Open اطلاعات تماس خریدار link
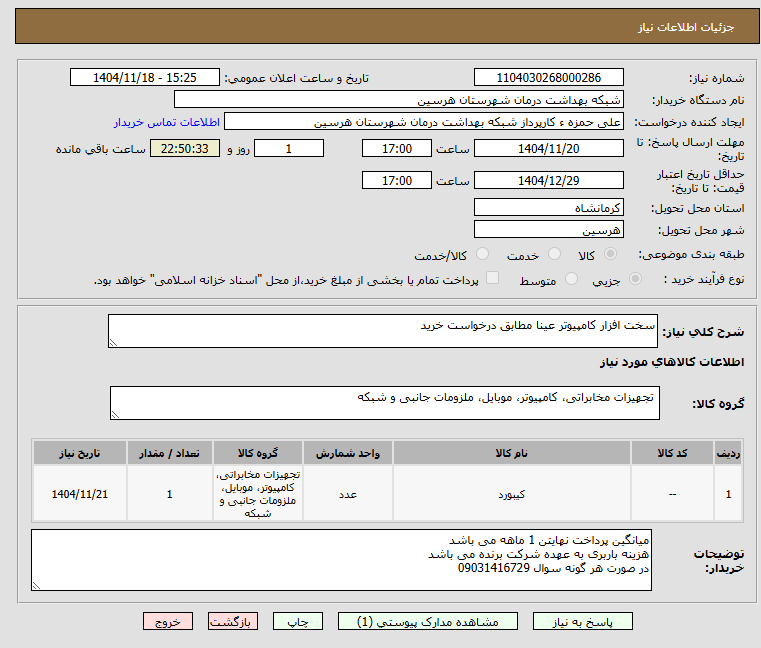Viewport: 761px width, 648px height. pyautogui.click(x=167, y=122)
